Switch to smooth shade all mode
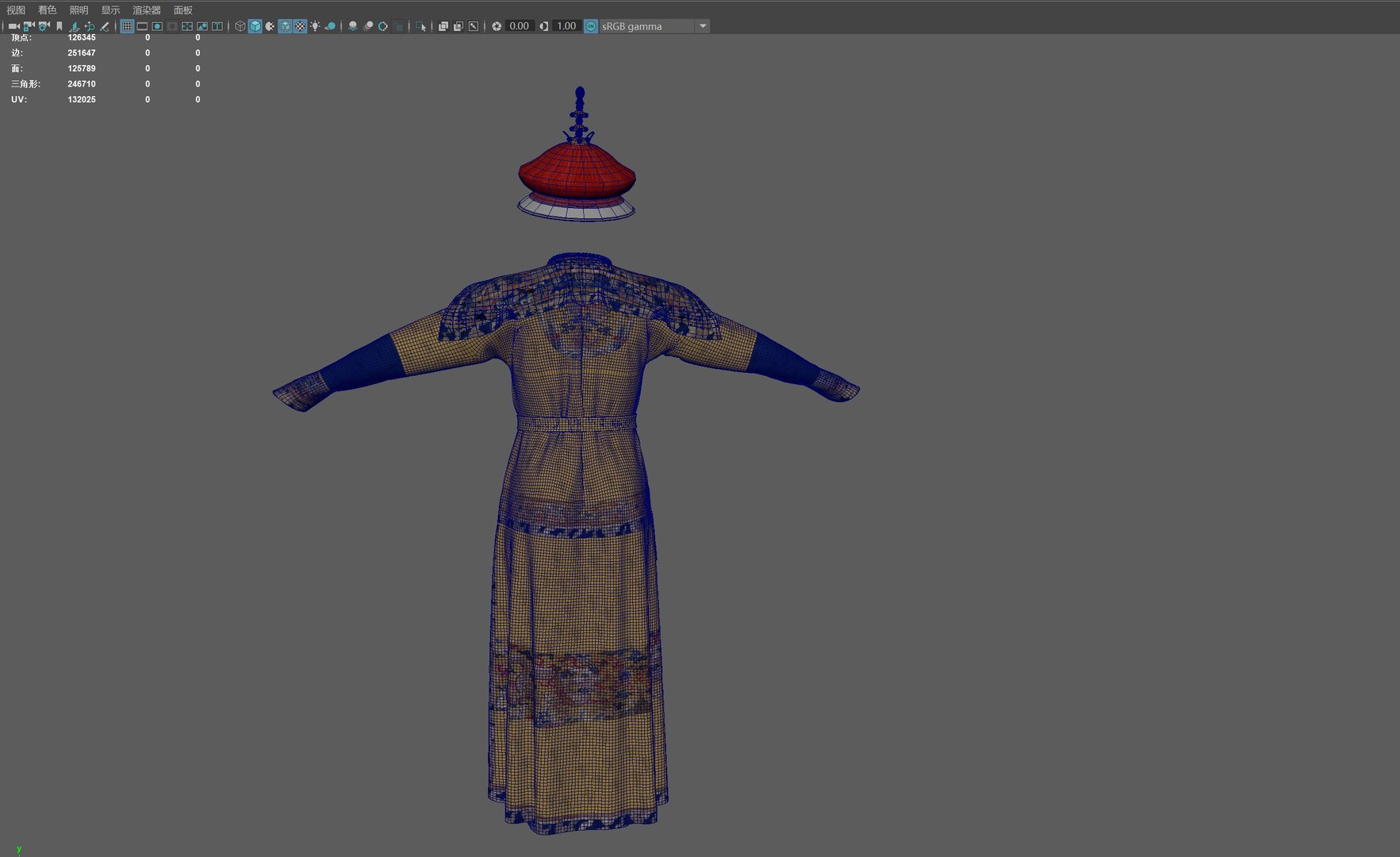The height and width of the screenshot is (857, 1400). click(255, 26)
